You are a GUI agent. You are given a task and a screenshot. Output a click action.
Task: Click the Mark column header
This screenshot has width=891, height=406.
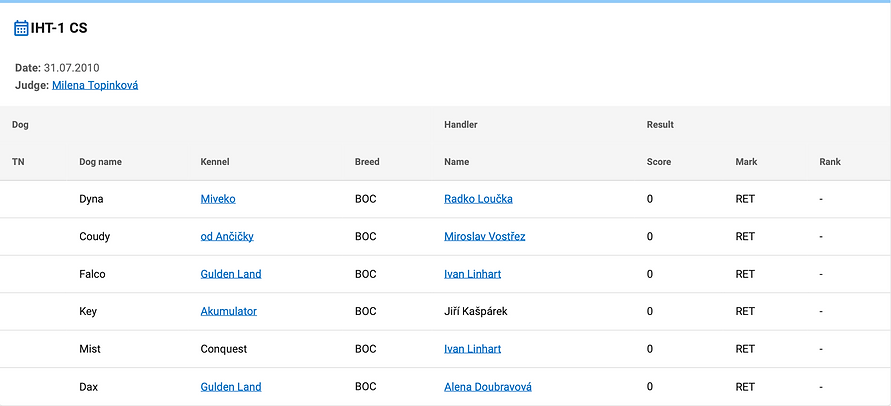pyautogui.click(x=746, y=162)
